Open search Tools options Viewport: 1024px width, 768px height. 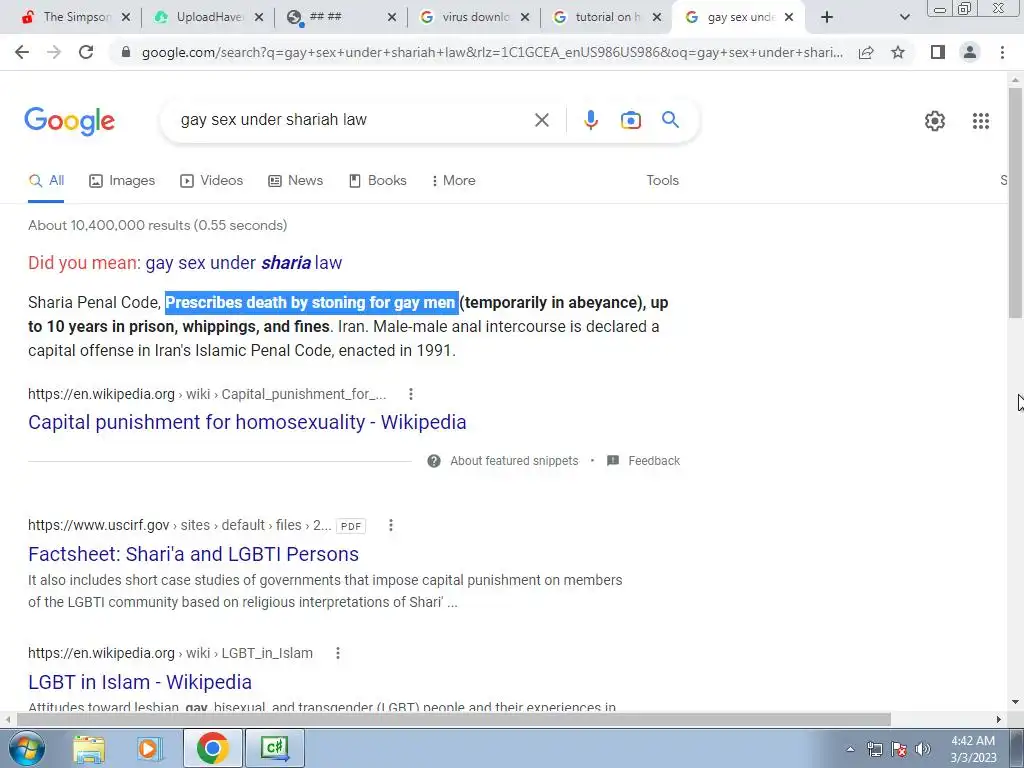point(662,181)
